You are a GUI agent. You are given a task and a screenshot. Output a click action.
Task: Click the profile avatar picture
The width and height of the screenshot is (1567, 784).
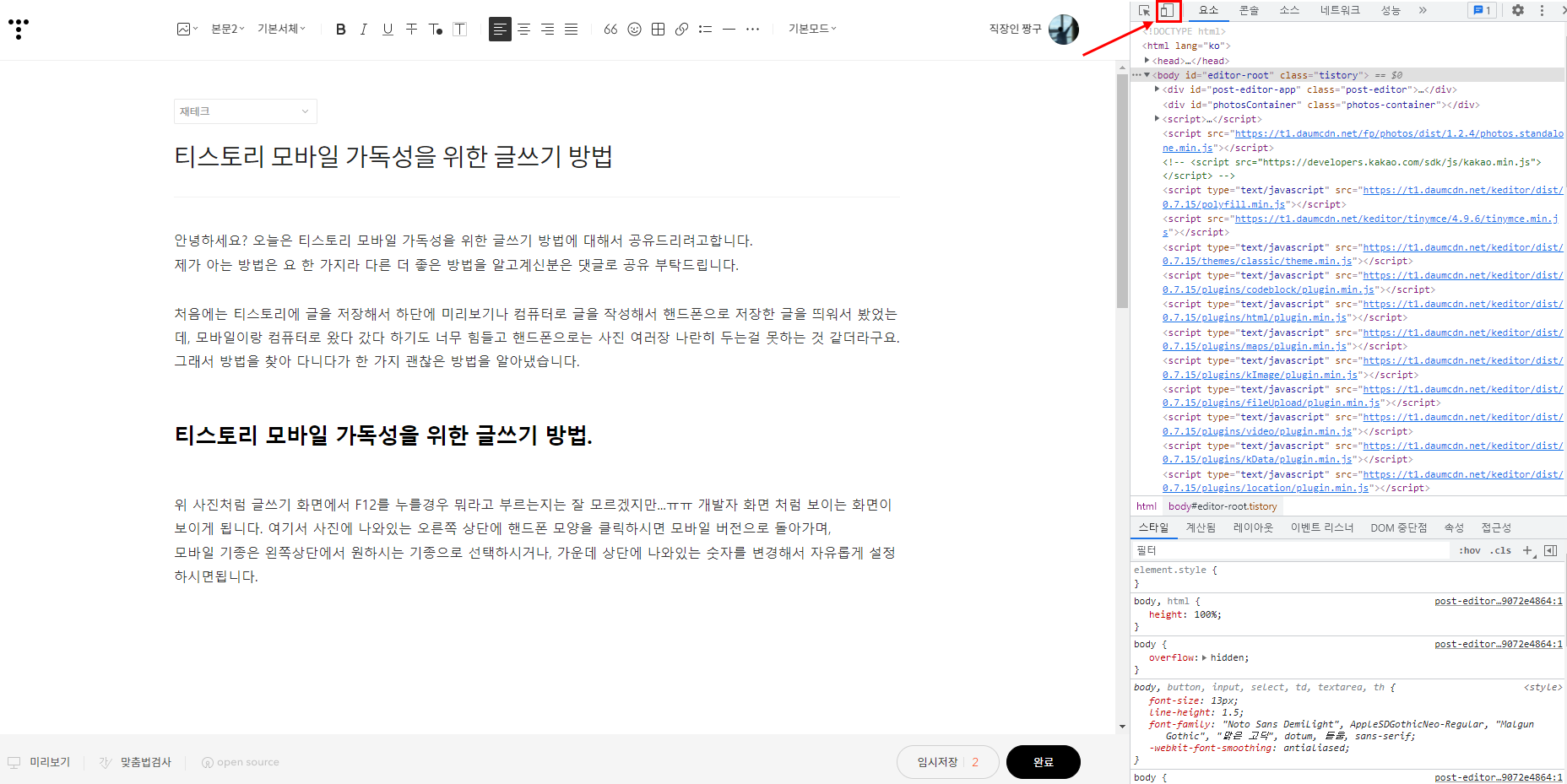(1064, 30)
